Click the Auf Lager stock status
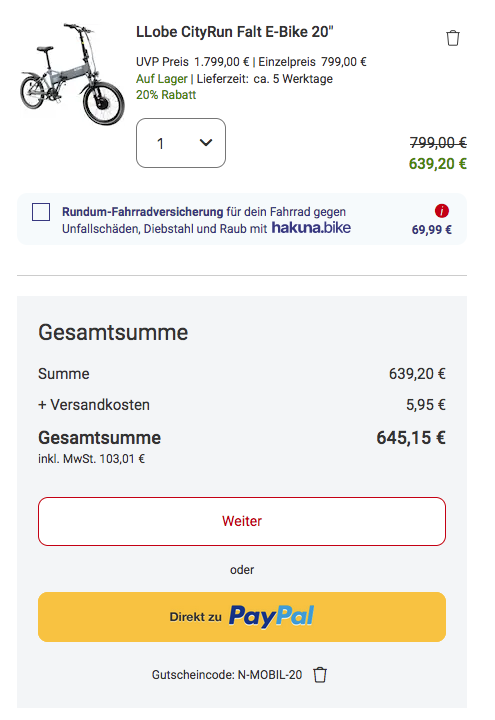Image resolution: width=495 pixels, height=720 pixels. (x=162, y=79)
